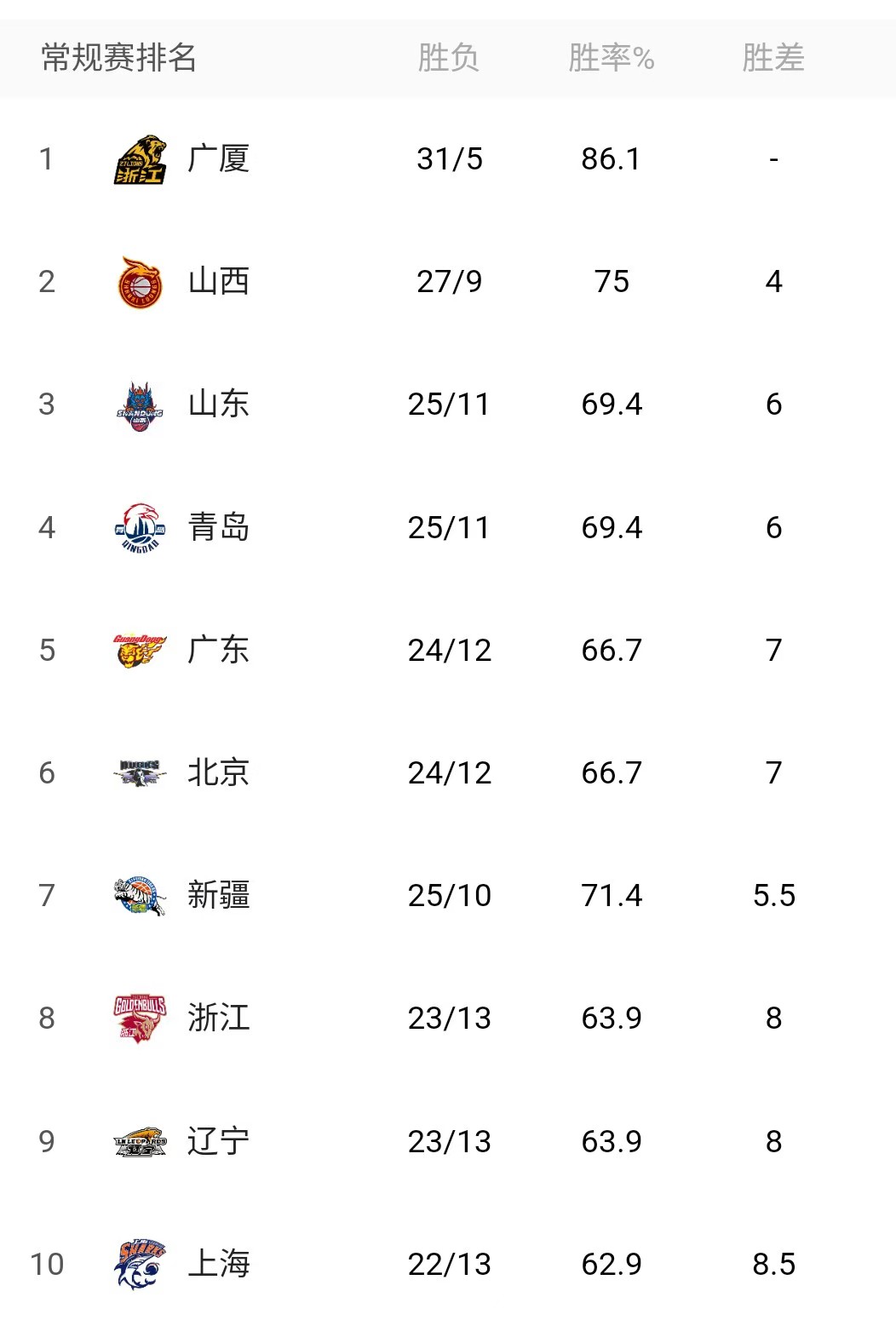This screenshot has width=896, height=1343.
Task: Select the 常规赛排名 heading
Action: click(119, 58)
